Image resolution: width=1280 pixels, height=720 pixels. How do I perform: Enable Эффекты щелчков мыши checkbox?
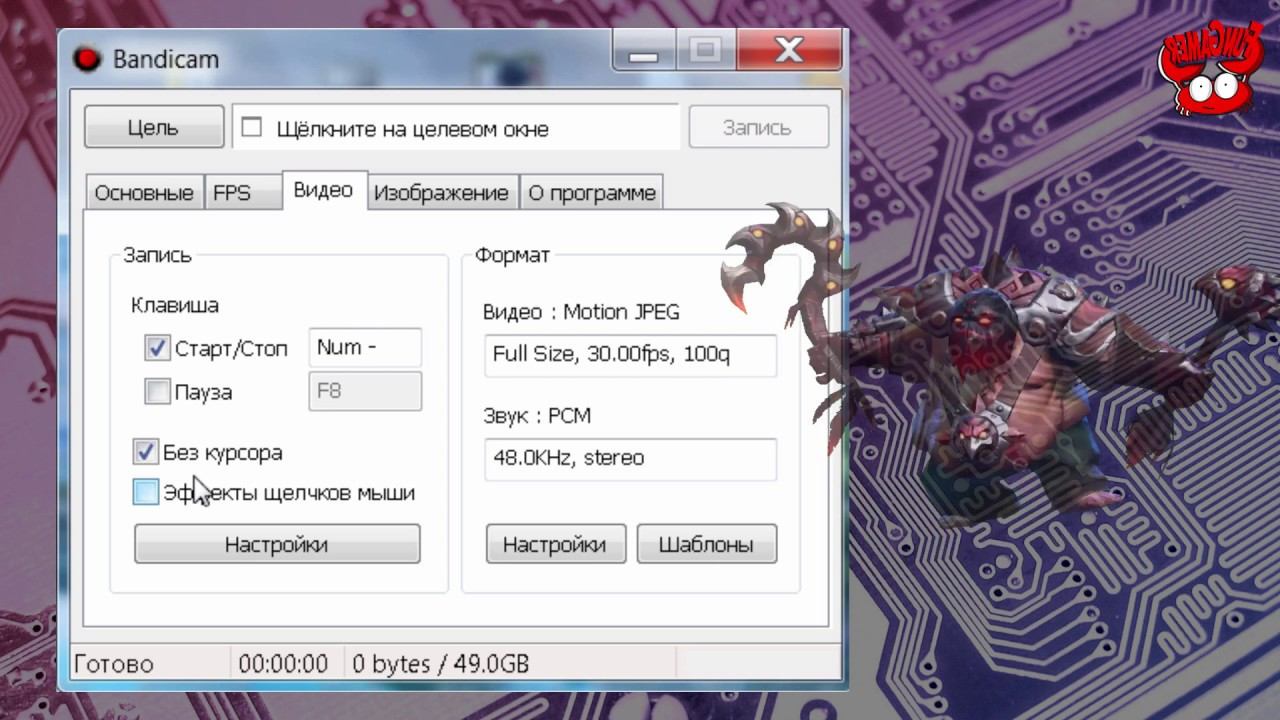pyautogui.click(x=146, y=492)
